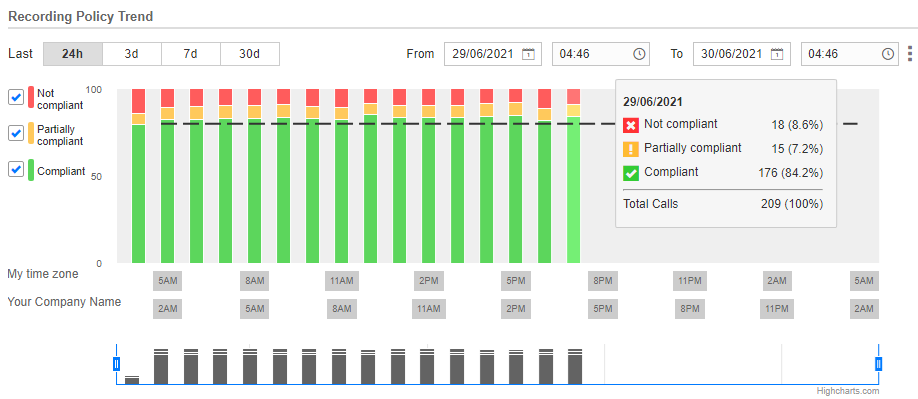Click the red Not compliant legend swatch
The width and height of the screenshot is (918, 399).
(31, 97)
